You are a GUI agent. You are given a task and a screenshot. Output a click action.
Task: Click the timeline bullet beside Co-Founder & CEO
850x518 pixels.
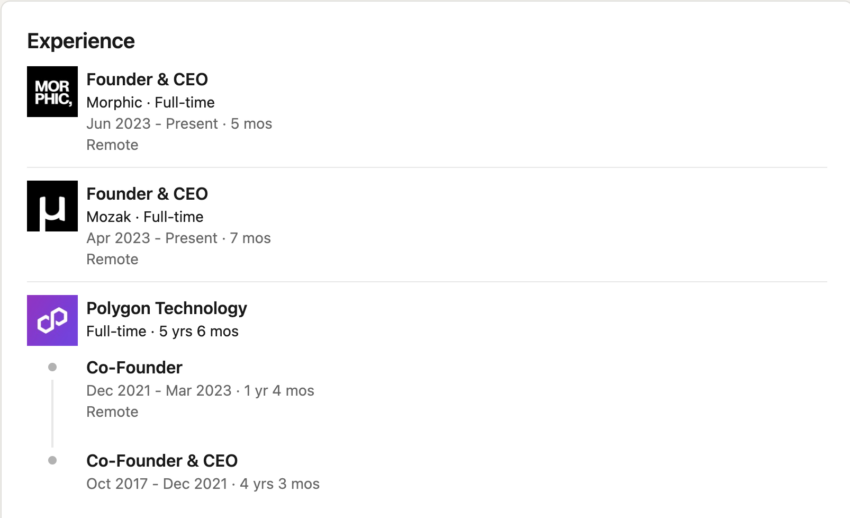point(52,461)
